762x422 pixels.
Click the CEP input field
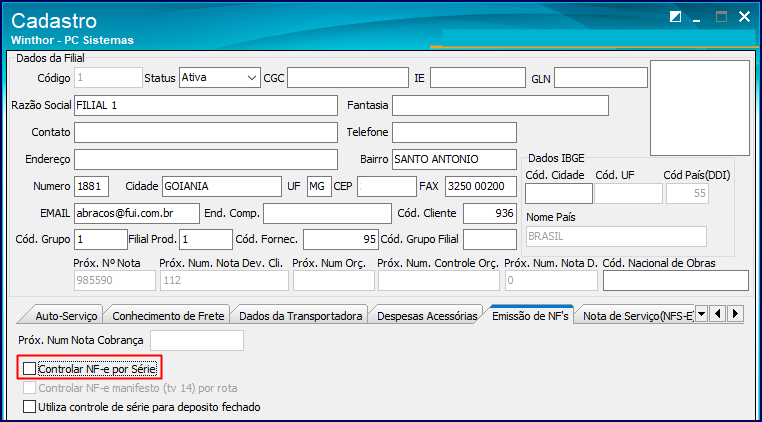tap(387, 187)
